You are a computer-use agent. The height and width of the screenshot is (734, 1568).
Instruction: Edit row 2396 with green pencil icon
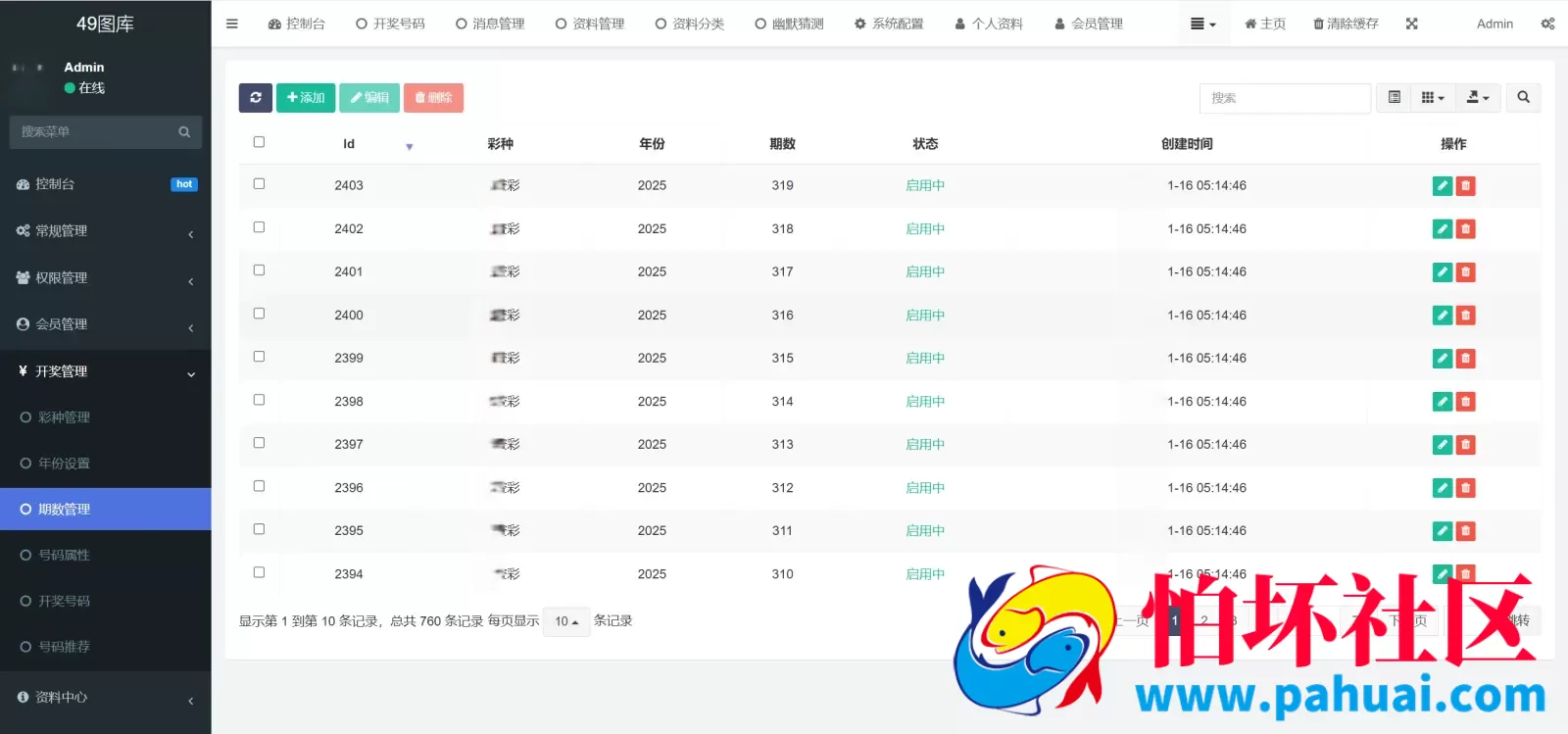click(x=1443, y=488)
